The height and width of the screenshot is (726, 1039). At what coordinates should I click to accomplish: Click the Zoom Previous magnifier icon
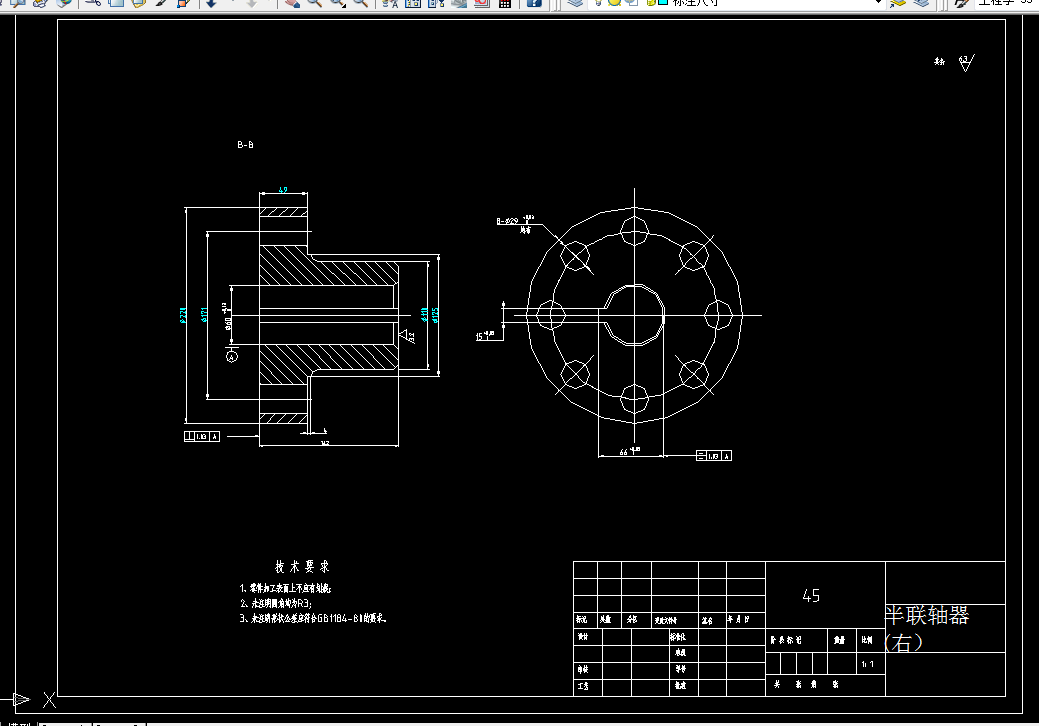click(x=360, y=3)
